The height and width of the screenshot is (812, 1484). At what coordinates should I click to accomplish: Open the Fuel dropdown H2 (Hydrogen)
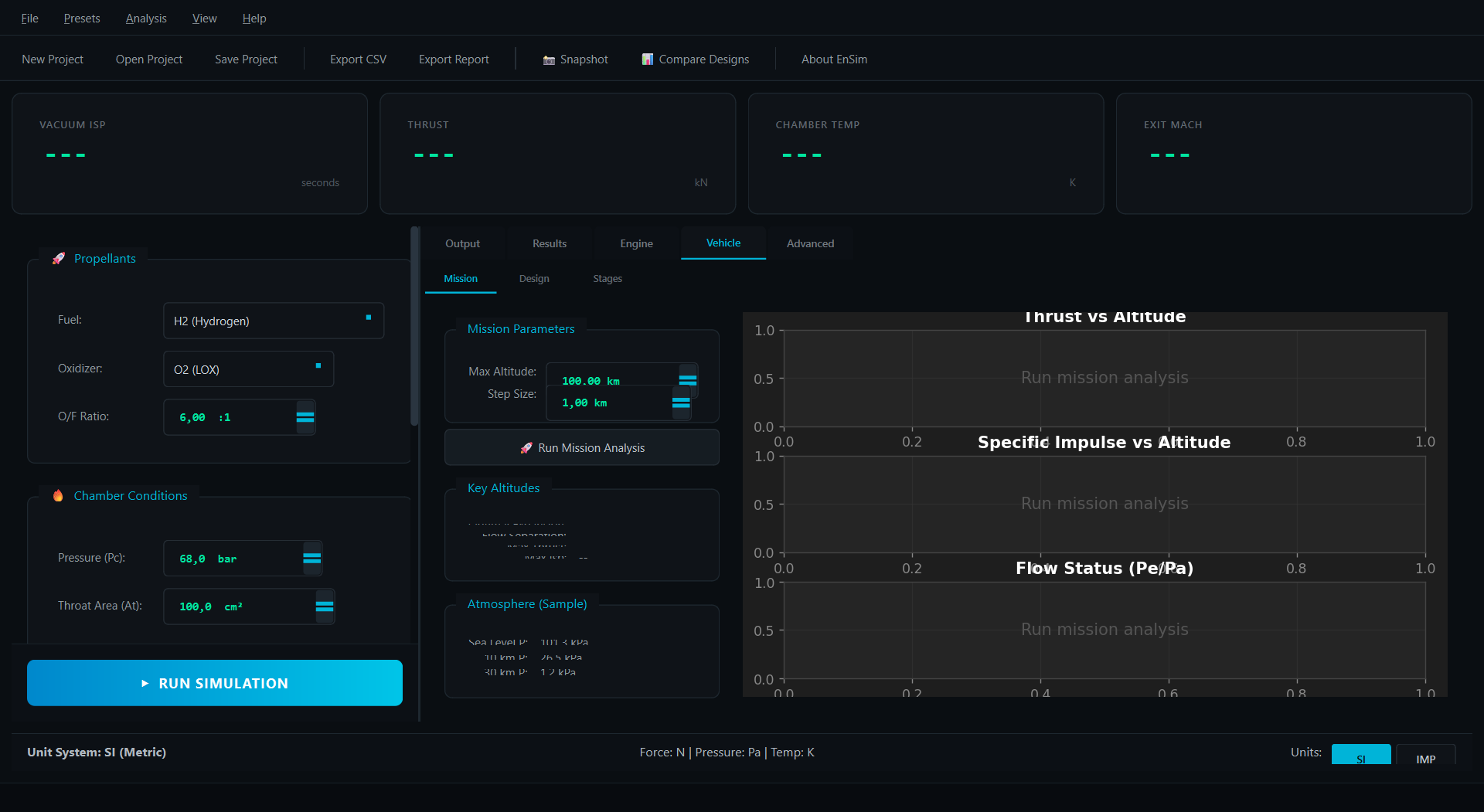(274, 321)
